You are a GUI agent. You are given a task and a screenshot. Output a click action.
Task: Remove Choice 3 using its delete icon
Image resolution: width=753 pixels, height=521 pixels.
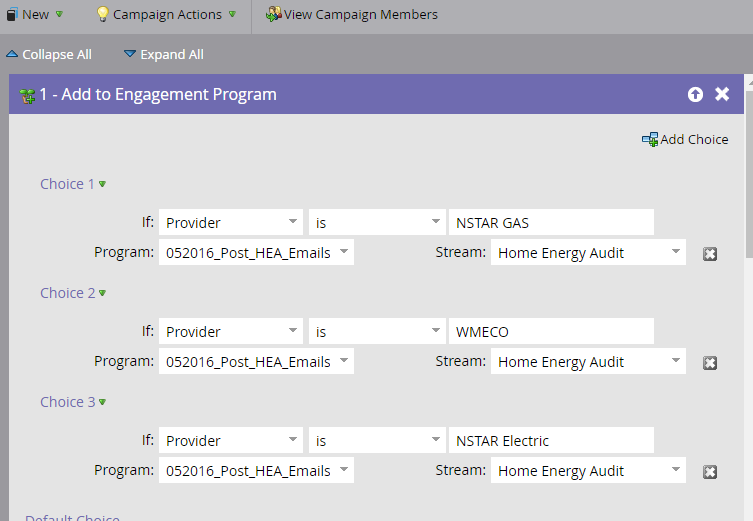(x=710, y=472)
